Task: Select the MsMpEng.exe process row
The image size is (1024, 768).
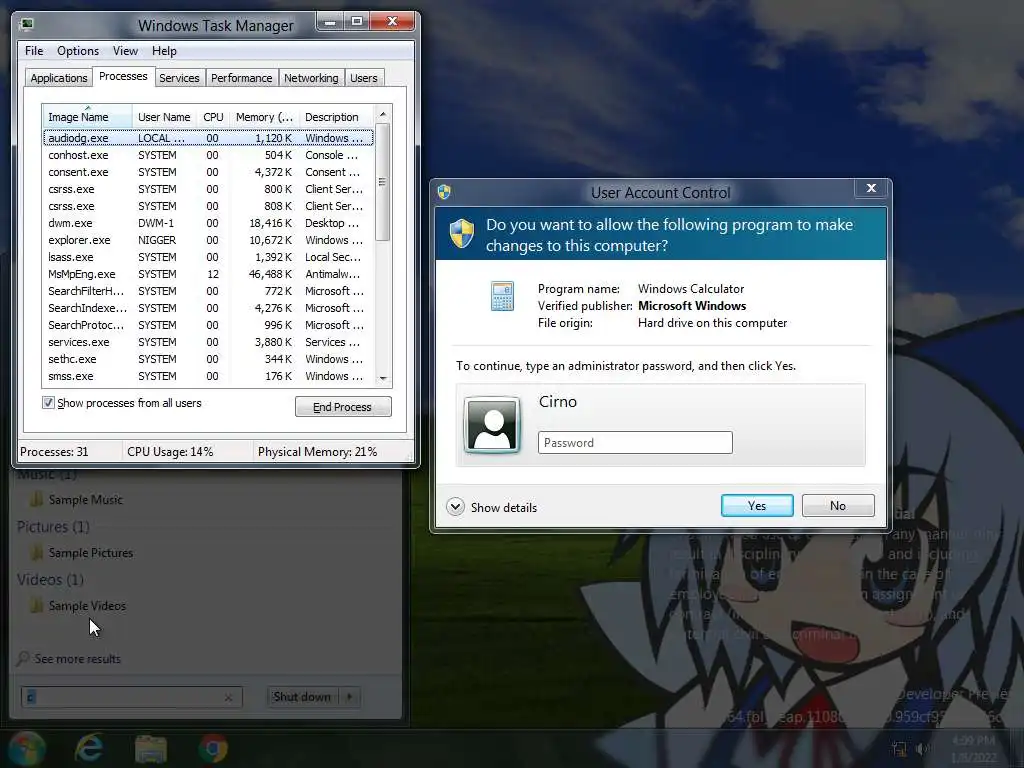Action: pyautogui.click(x=208, y=274)
